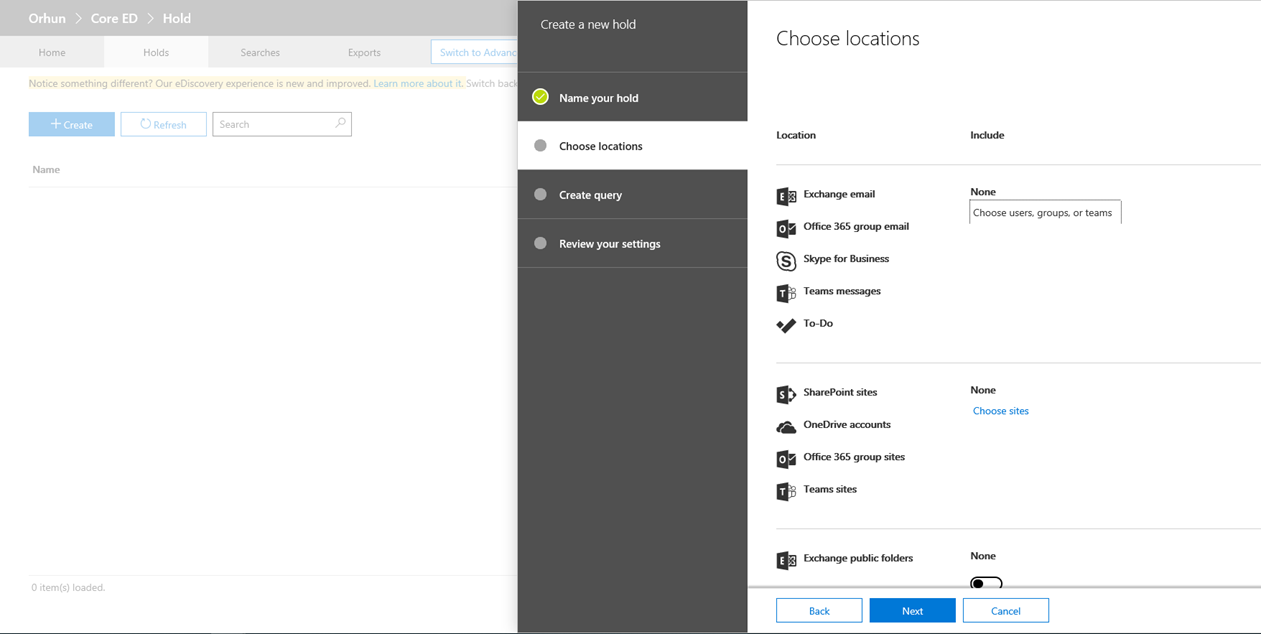Click the OneDrive accounts cloud icon
Screen dimensions: 1261x634
(786, 427)
